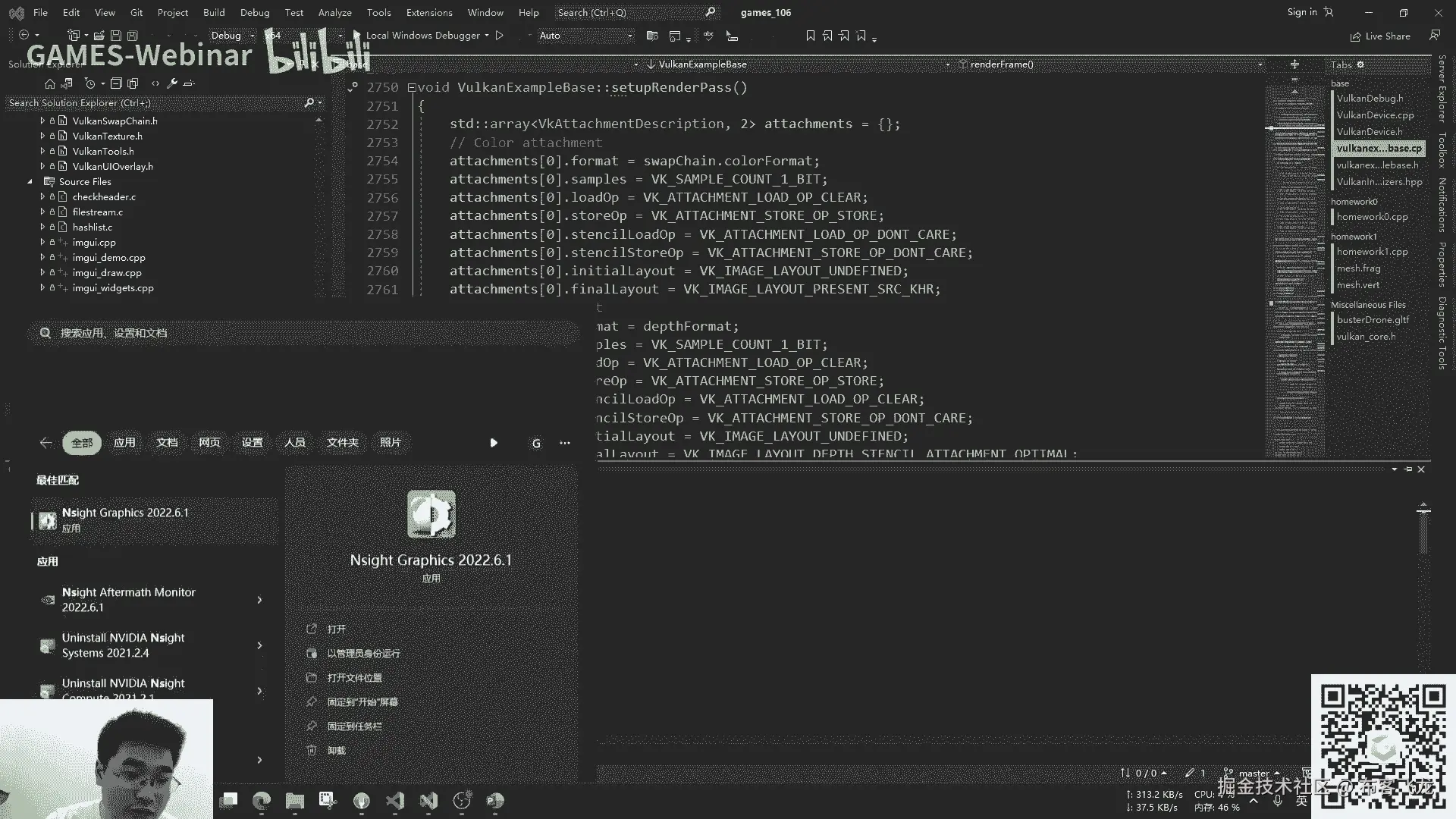Image resolution: width=1456 pixels, height=819 pixels.
Task: Toggle bookmark icon in the toolbar
Action: click(x=810, y=36)
